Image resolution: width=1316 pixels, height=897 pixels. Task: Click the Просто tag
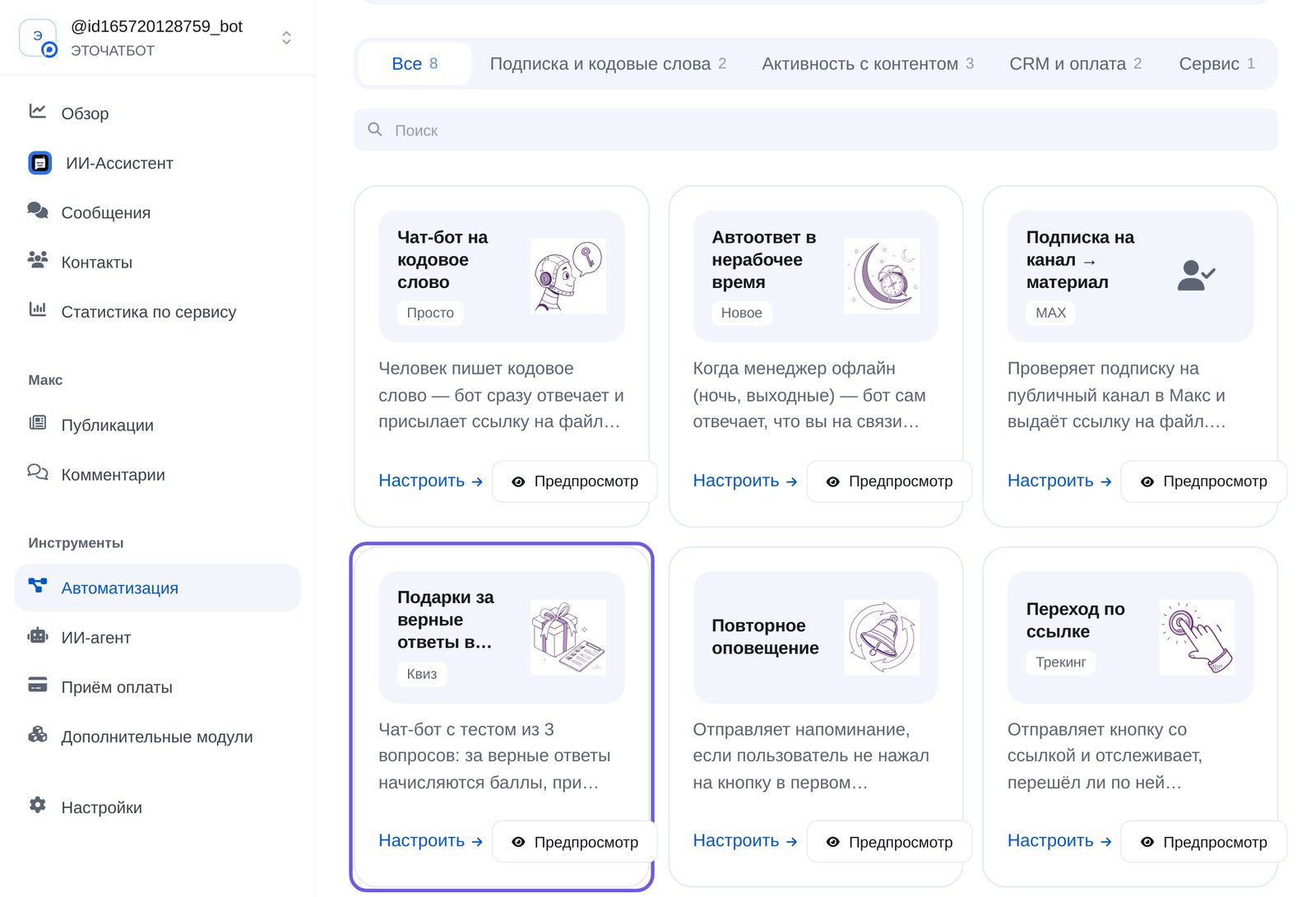[x=430, y=313]
